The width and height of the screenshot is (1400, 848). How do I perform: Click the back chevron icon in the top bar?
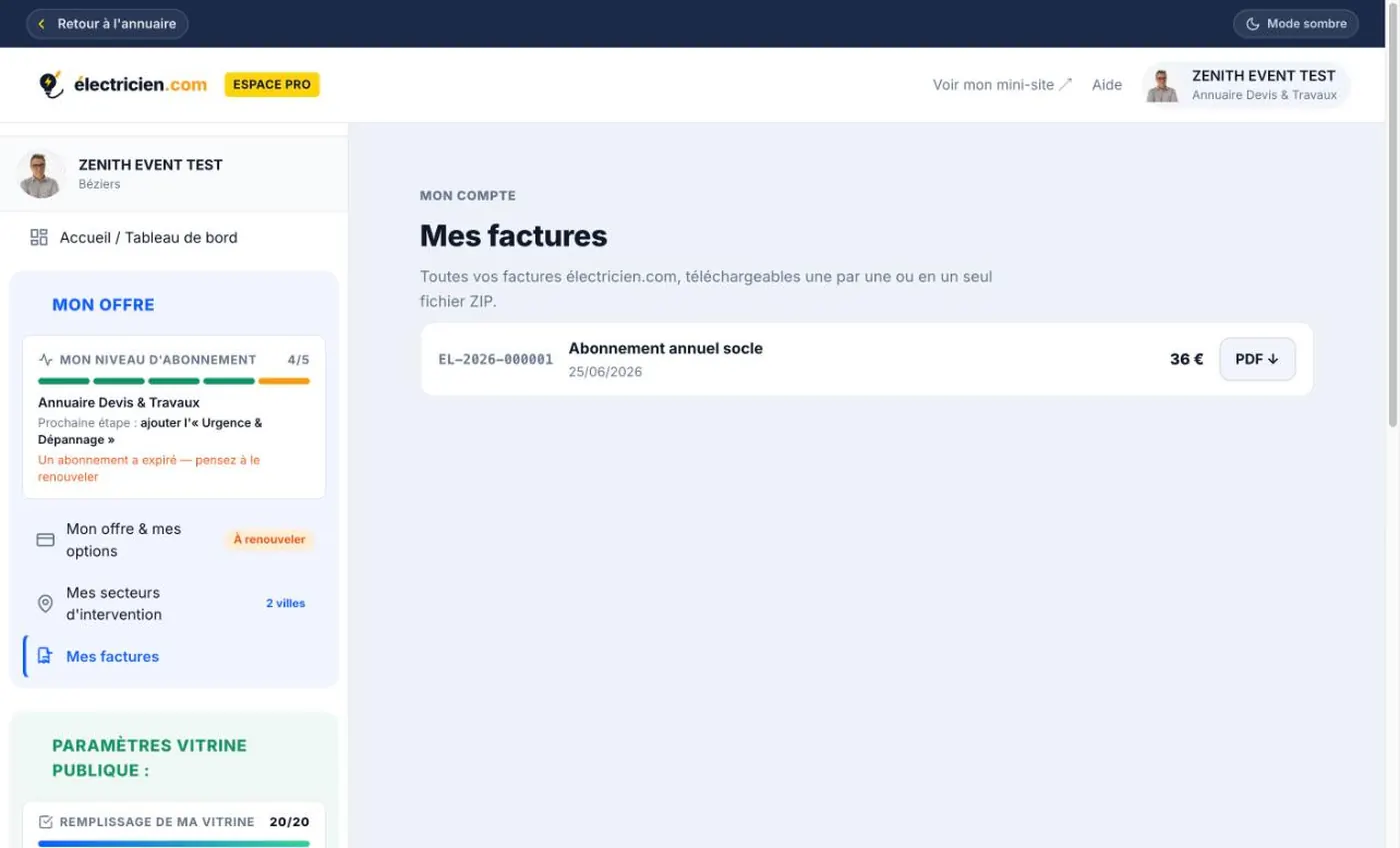pyautogui.click(x=41, y=23)
